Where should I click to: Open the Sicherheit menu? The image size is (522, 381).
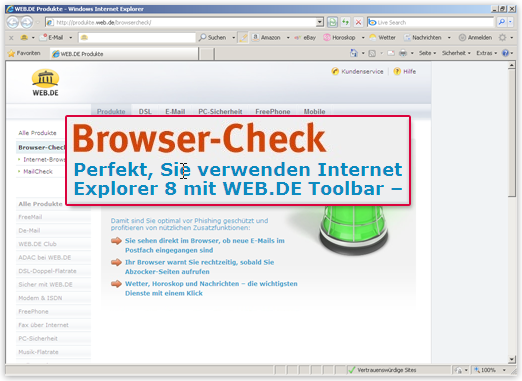[456, 53]
